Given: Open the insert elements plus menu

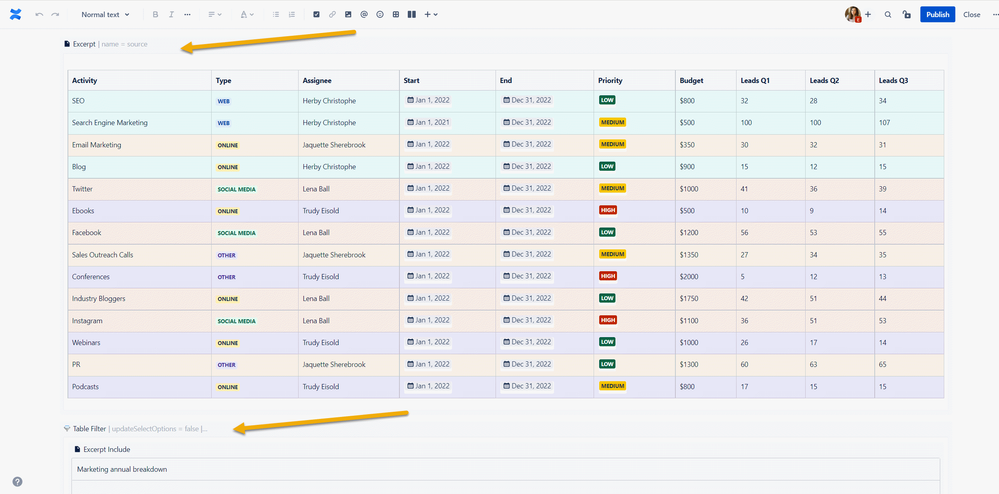Looking at the screenshot, I should click(431, 14).
